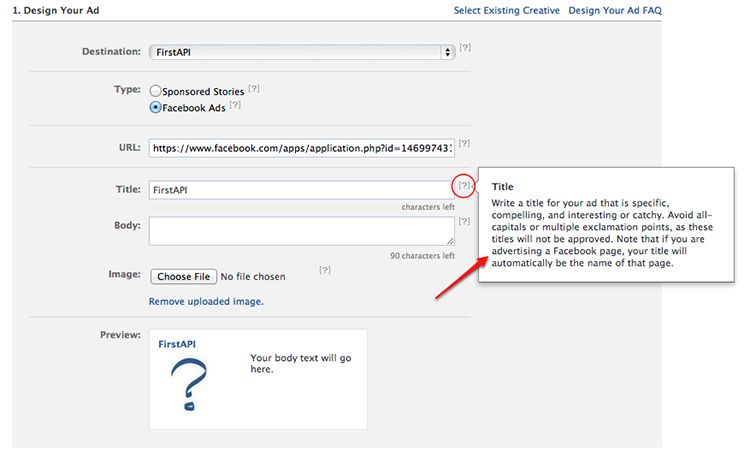The width and height of the screenshot is (750, 452).
Task: Open help [?] next to Sponsored Stories
Action: point(254,88)
